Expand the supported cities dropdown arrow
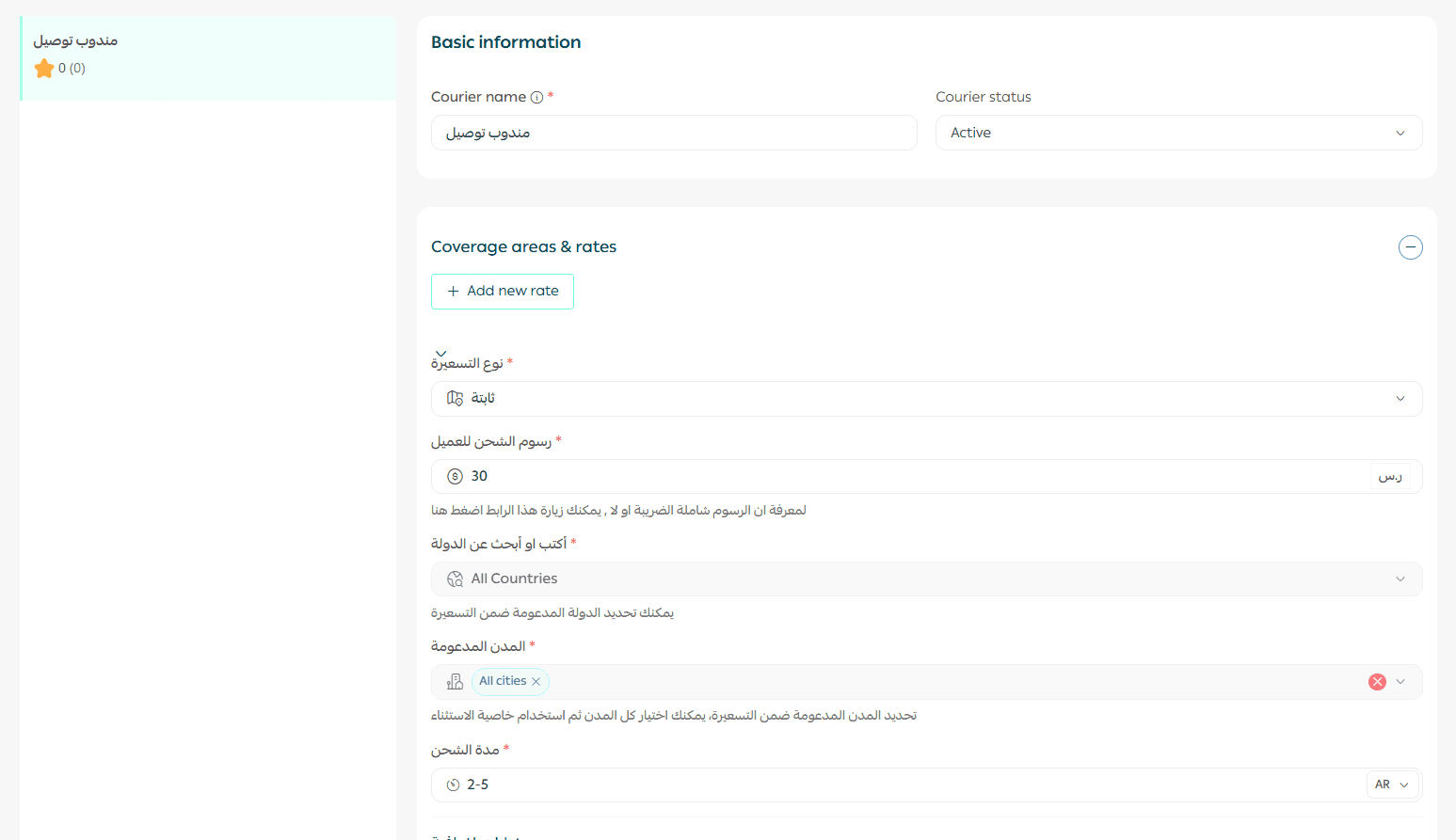The image size is (1456, 840). [1400, 682]
